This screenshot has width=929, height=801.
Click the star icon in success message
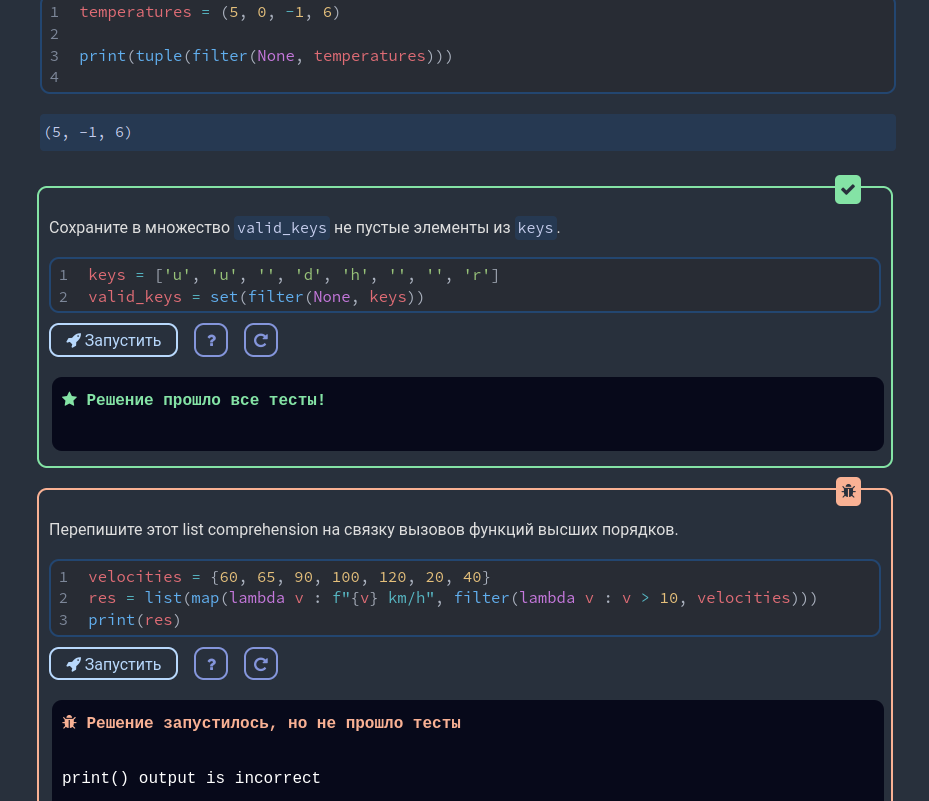point(69,399)
